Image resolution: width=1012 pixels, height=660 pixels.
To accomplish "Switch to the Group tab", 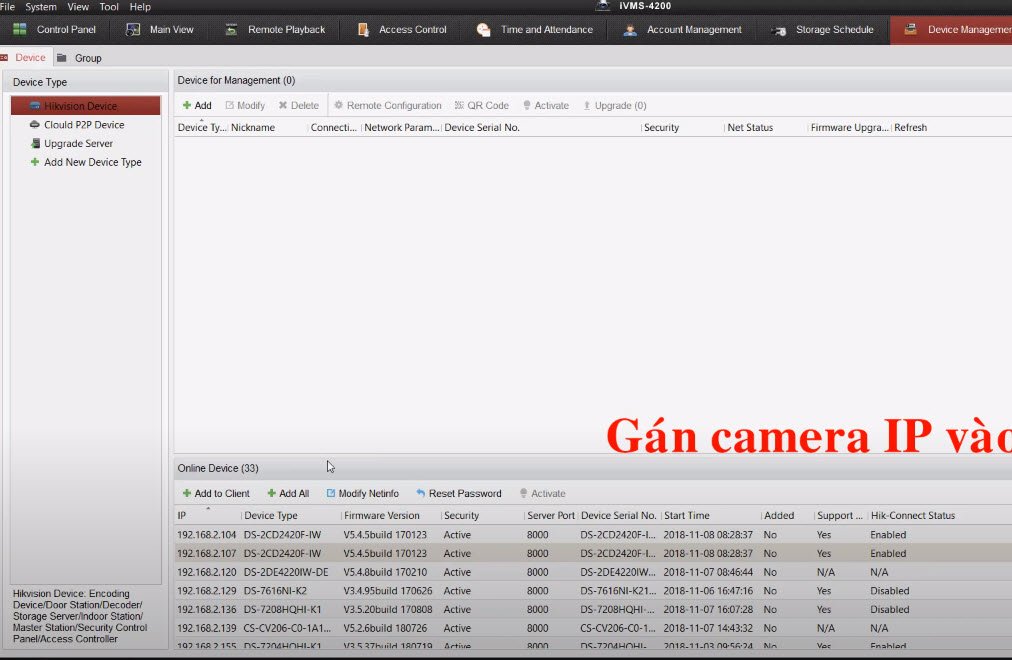I will click(87, 58).
